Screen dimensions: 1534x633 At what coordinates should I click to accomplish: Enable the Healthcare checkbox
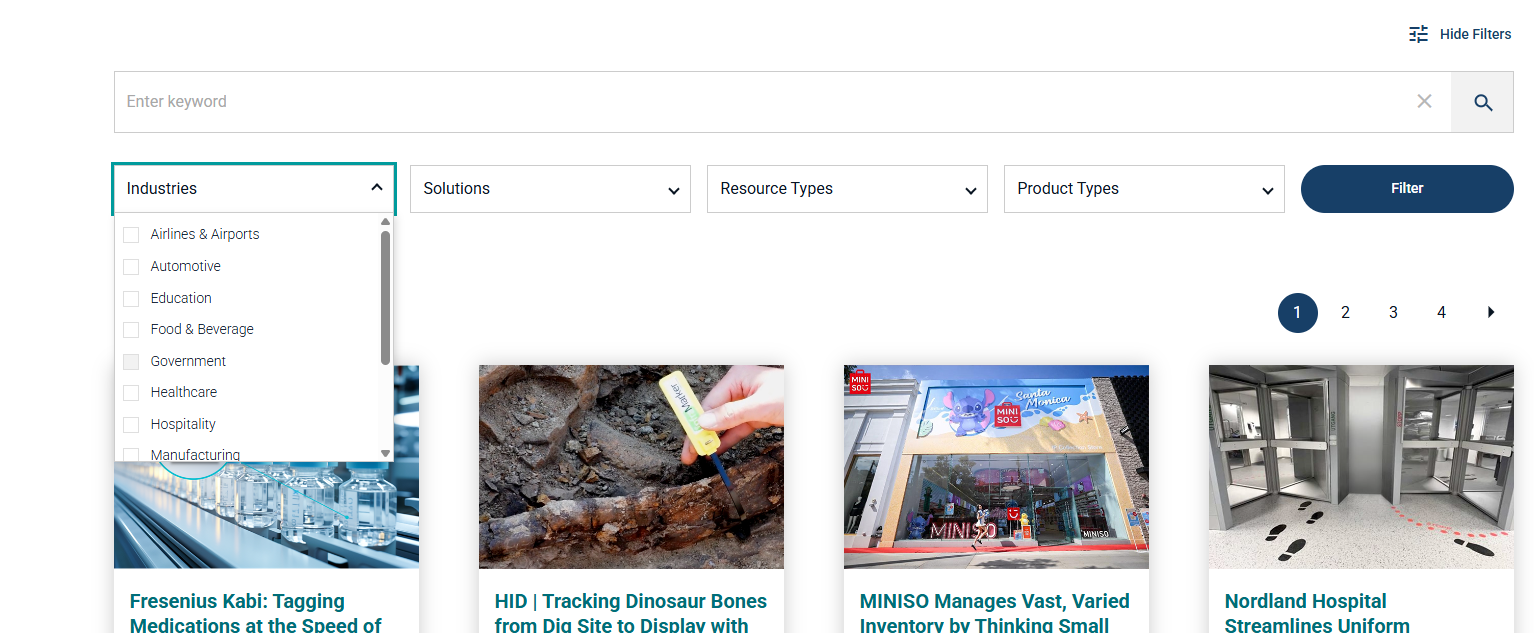(x=131, y=393)
